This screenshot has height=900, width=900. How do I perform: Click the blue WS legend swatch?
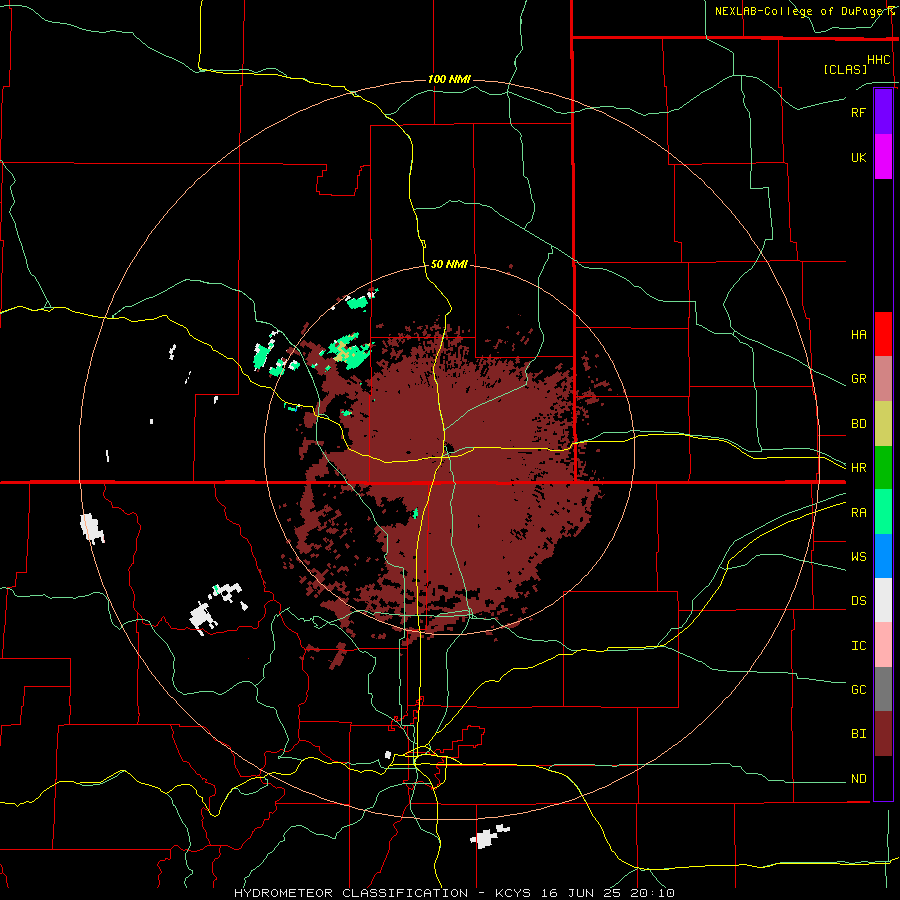[x=883, y=556]
